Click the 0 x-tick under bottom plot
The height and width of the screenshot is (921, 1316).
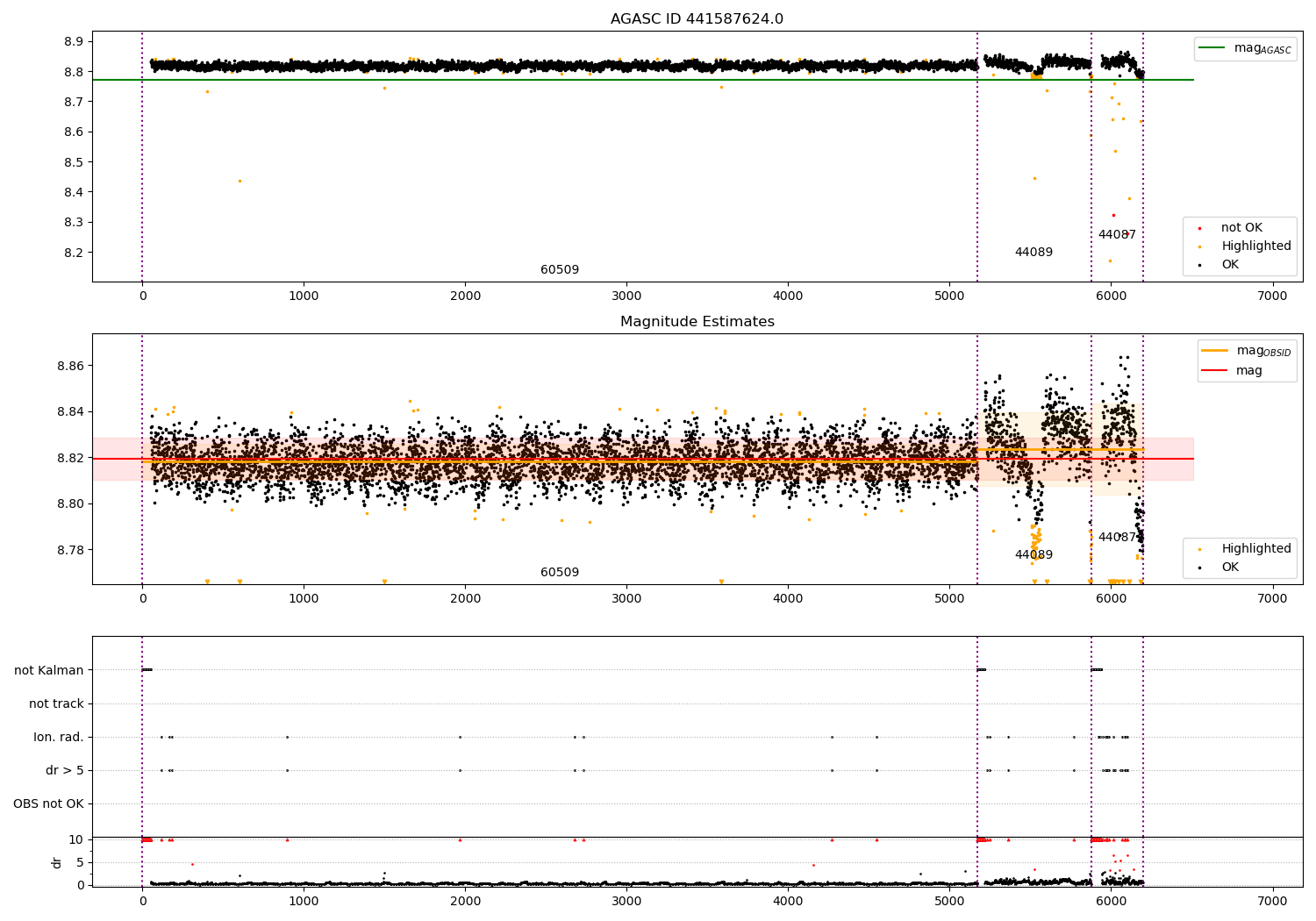[142, 901]
